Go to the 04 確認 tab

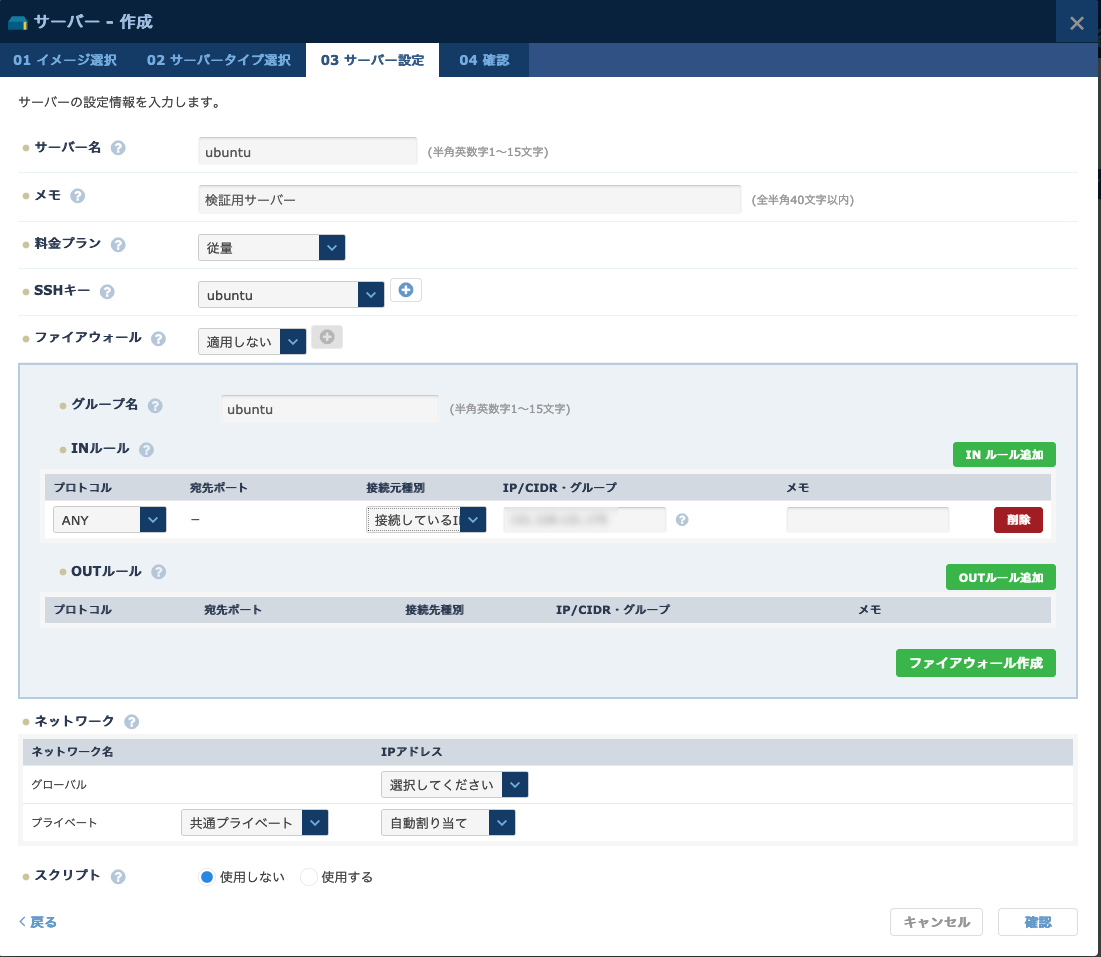[x=484, y=60]
